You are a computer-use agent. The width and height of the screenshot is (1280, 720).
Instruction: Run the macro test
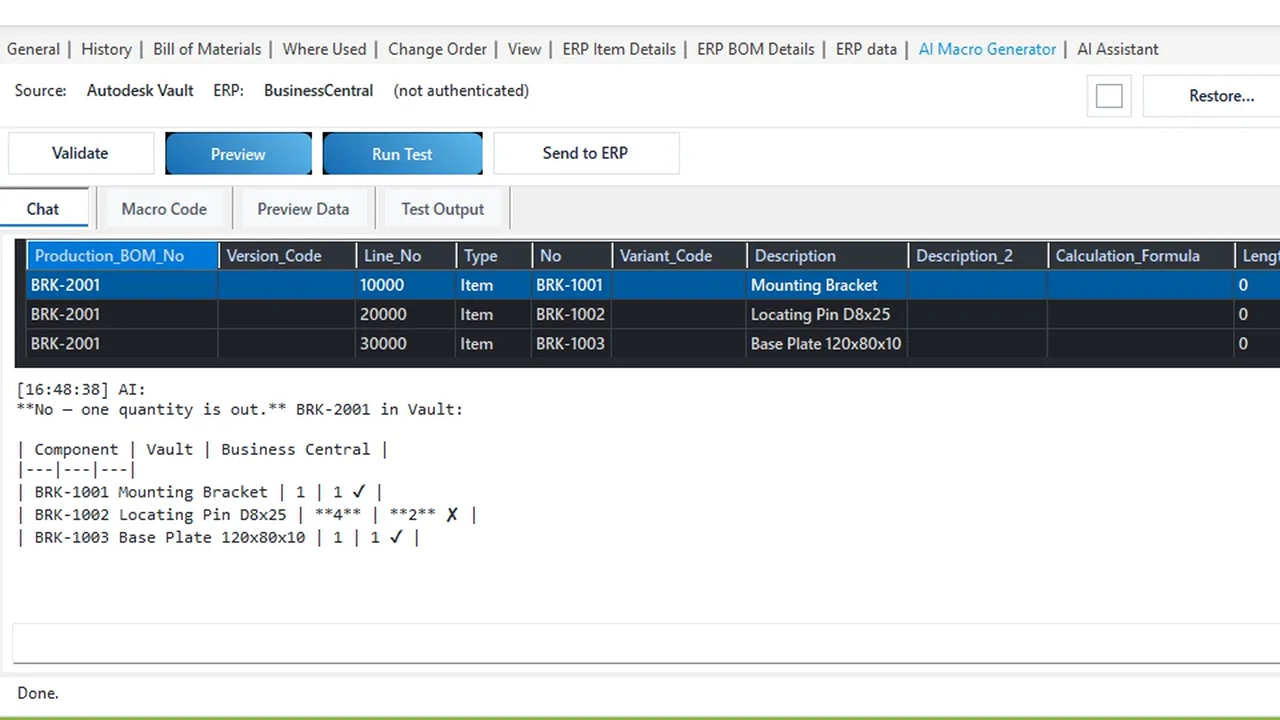coord(402,154)
